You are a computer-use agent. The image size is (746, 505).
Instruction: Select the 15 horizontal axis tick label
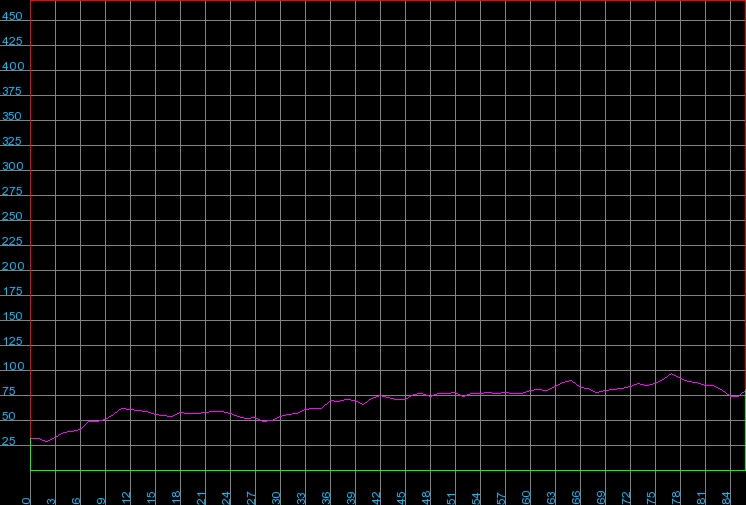tap(151, 498)
